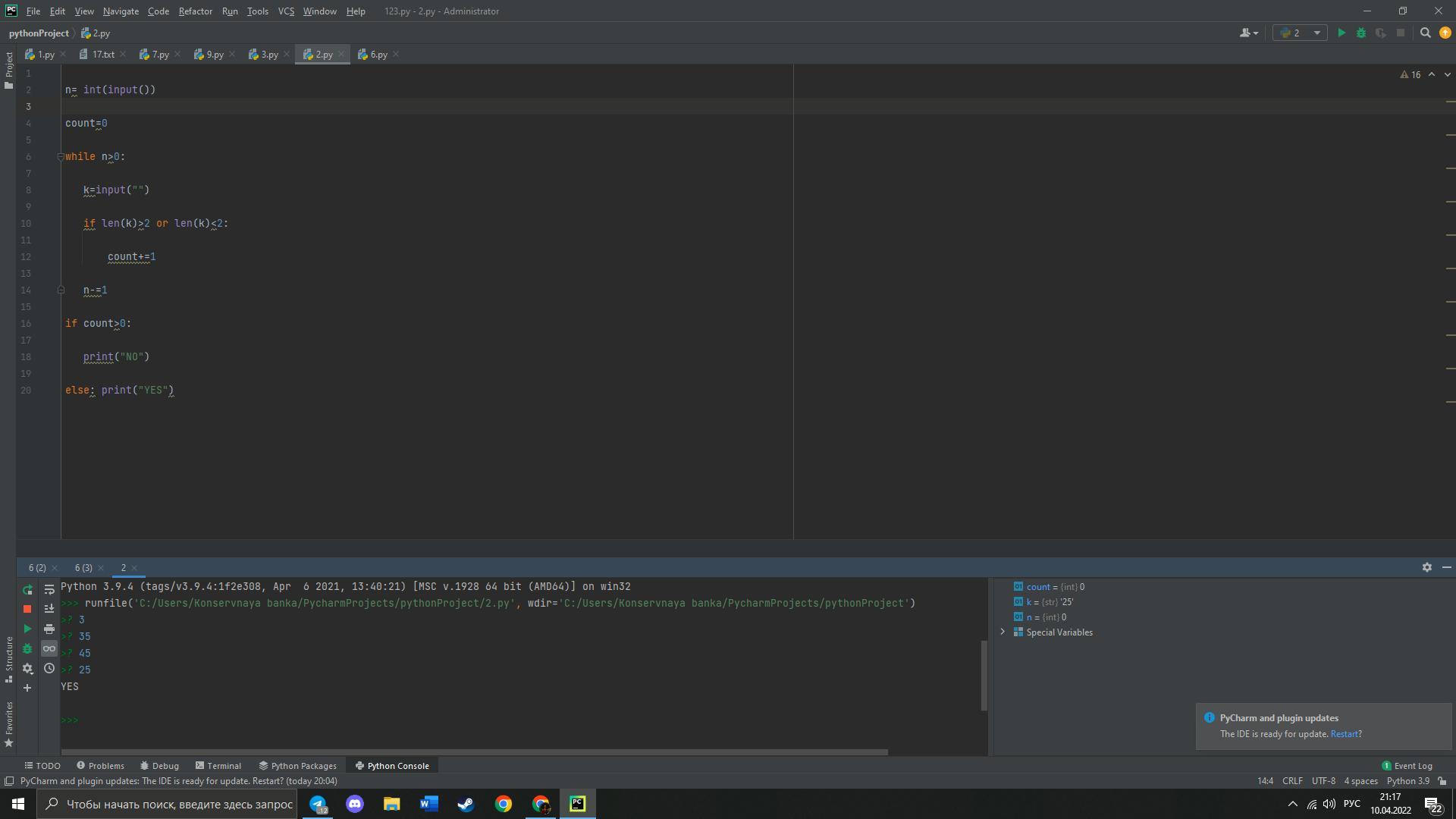Click the Rerun console icon

pyautogui.click(x=27, y=590)
